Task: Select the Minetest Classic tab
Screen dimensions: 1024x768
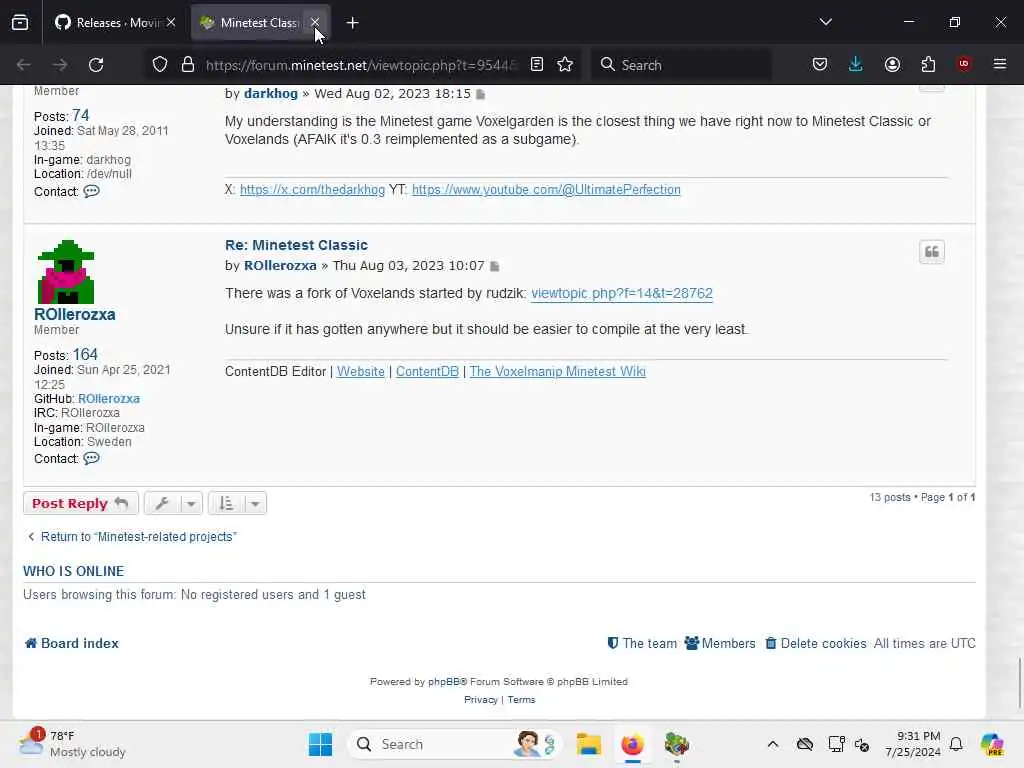Action: [251, 23]
